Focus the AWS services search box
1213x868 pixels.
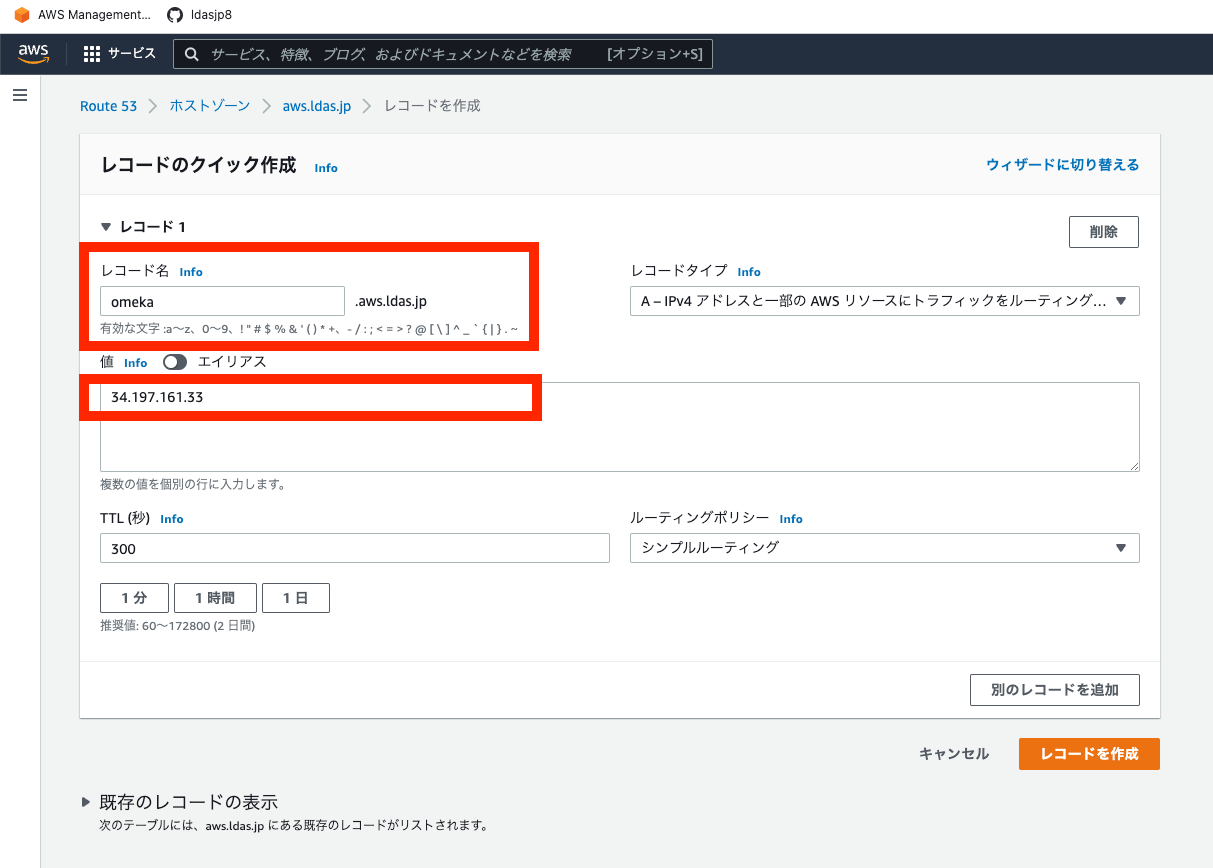click(x=443, y=54)
